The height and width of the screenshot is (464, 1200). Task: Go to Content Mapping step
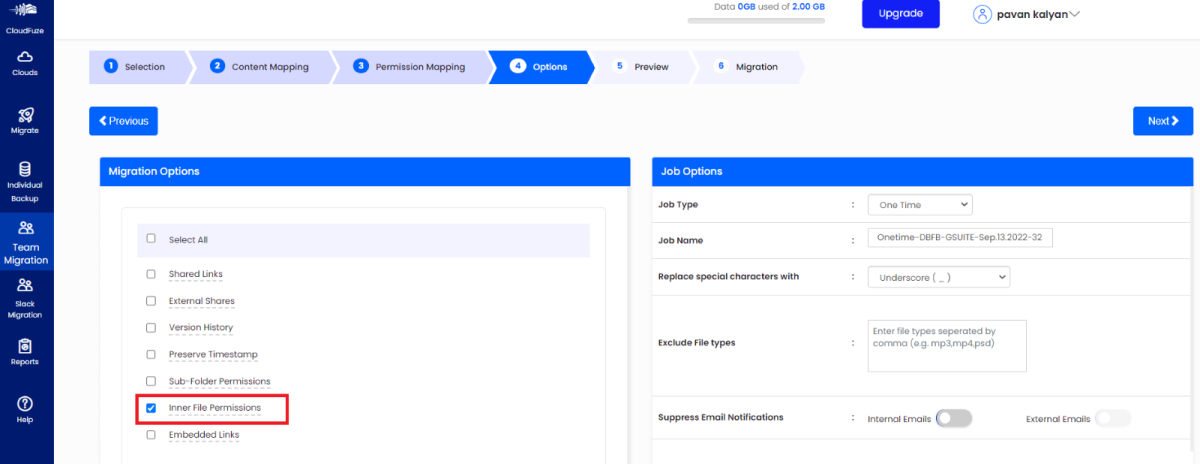point(259,67)
